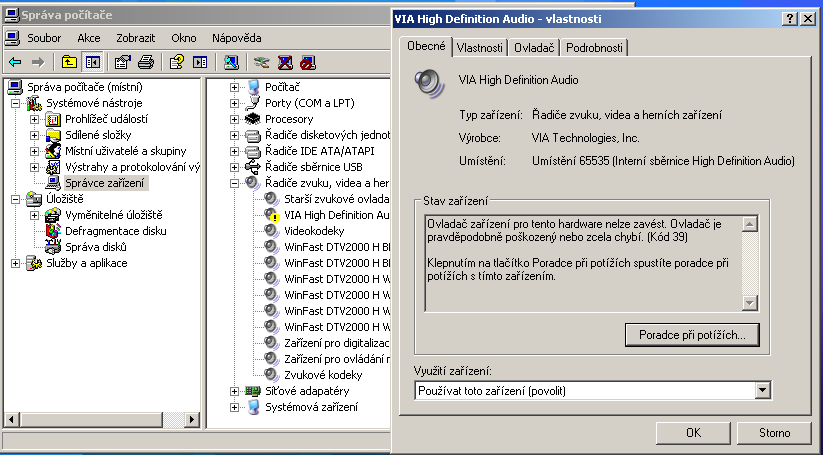Click the Defragmentace disku icon

pyautogui.click(x=53, y=231)
